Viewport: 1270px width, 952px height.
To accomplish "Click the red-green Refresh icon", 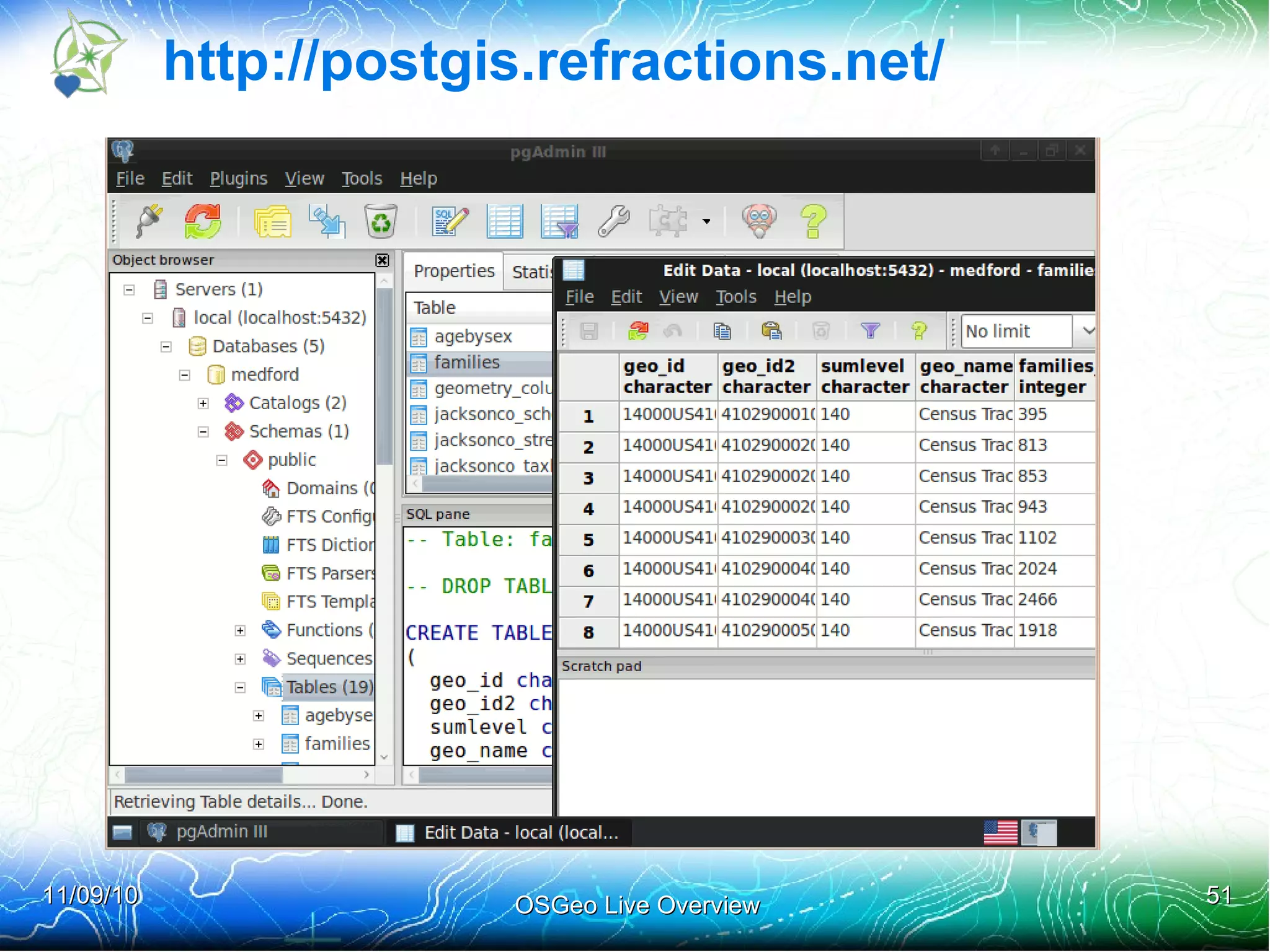I will [203, 221].
